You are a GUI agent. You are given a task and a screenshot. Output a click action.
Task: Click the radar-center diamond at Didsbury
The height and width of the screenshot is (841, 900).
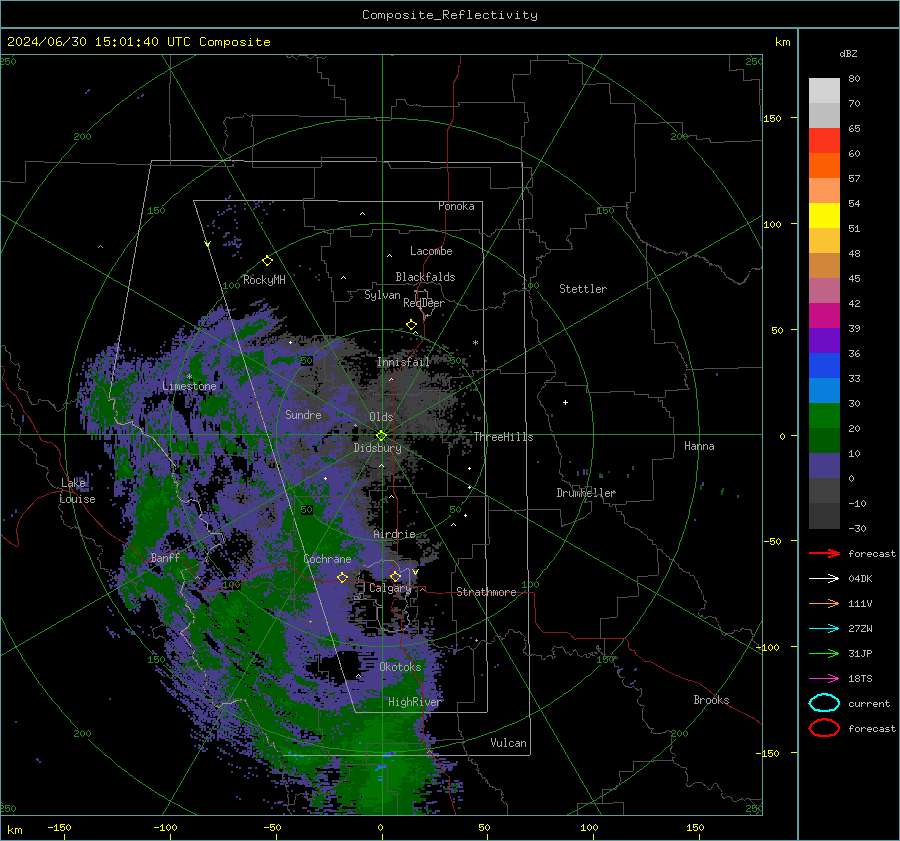coord(381,435)
